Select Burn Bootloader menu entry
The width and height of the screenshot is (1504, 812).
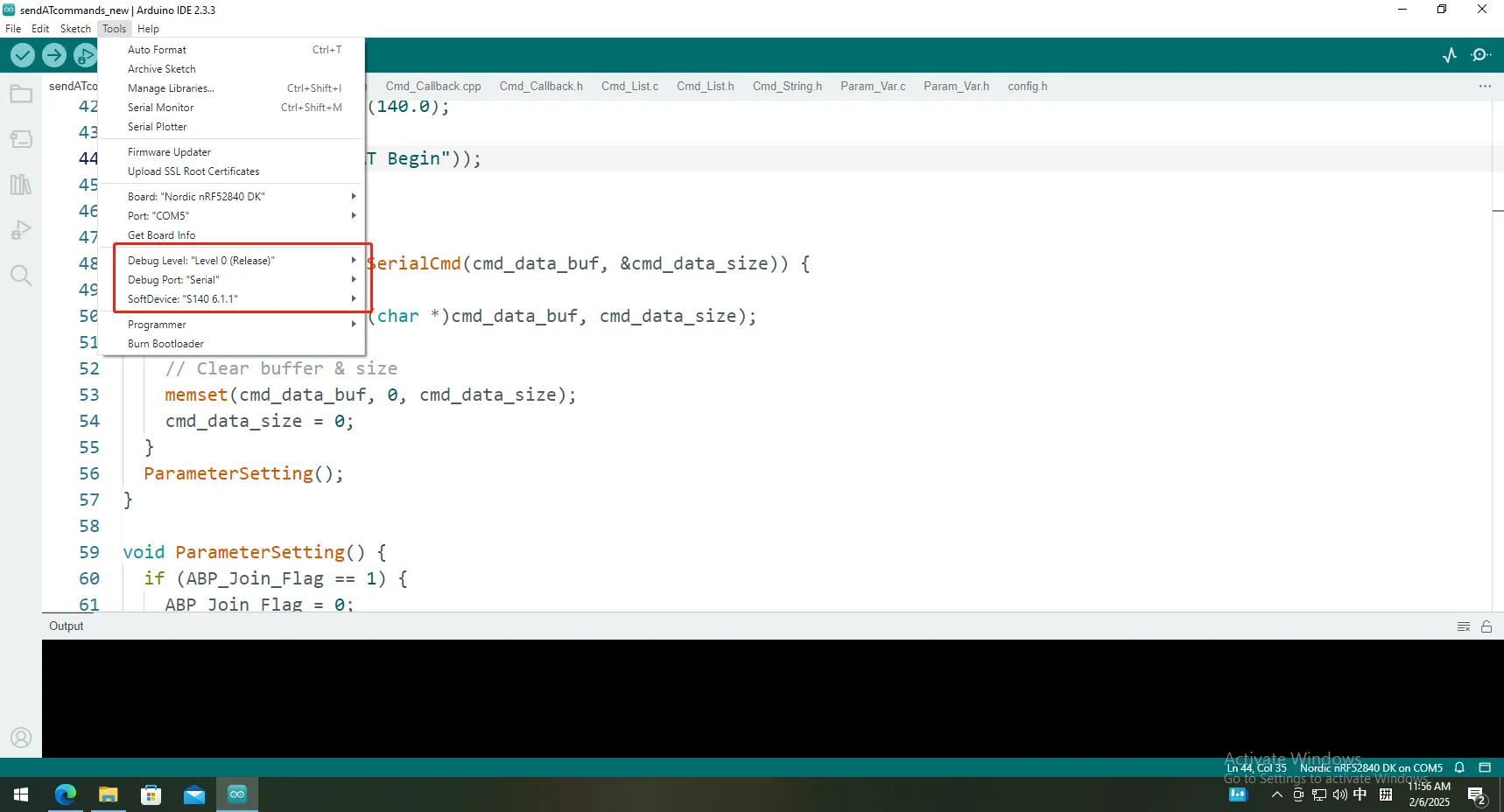(x=231, y=344)
